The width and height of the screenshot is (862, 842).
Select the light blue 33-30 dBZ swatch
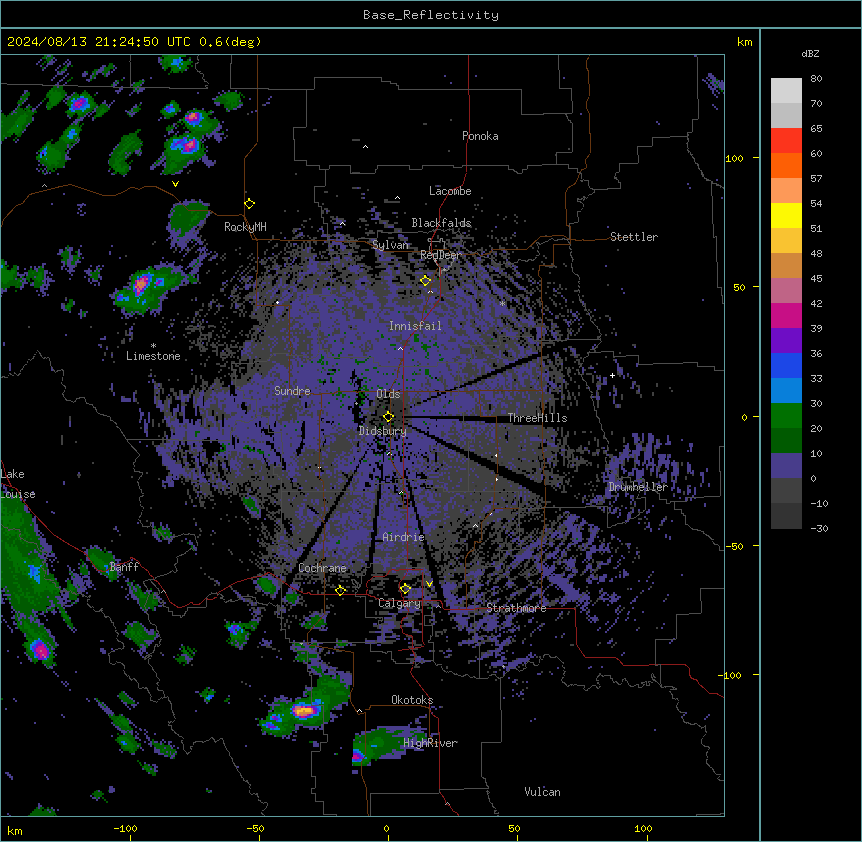coord(786,391)
